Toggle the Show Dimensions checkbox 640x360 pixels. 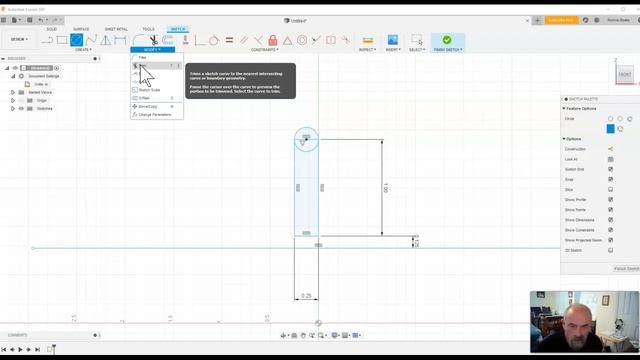611,220
